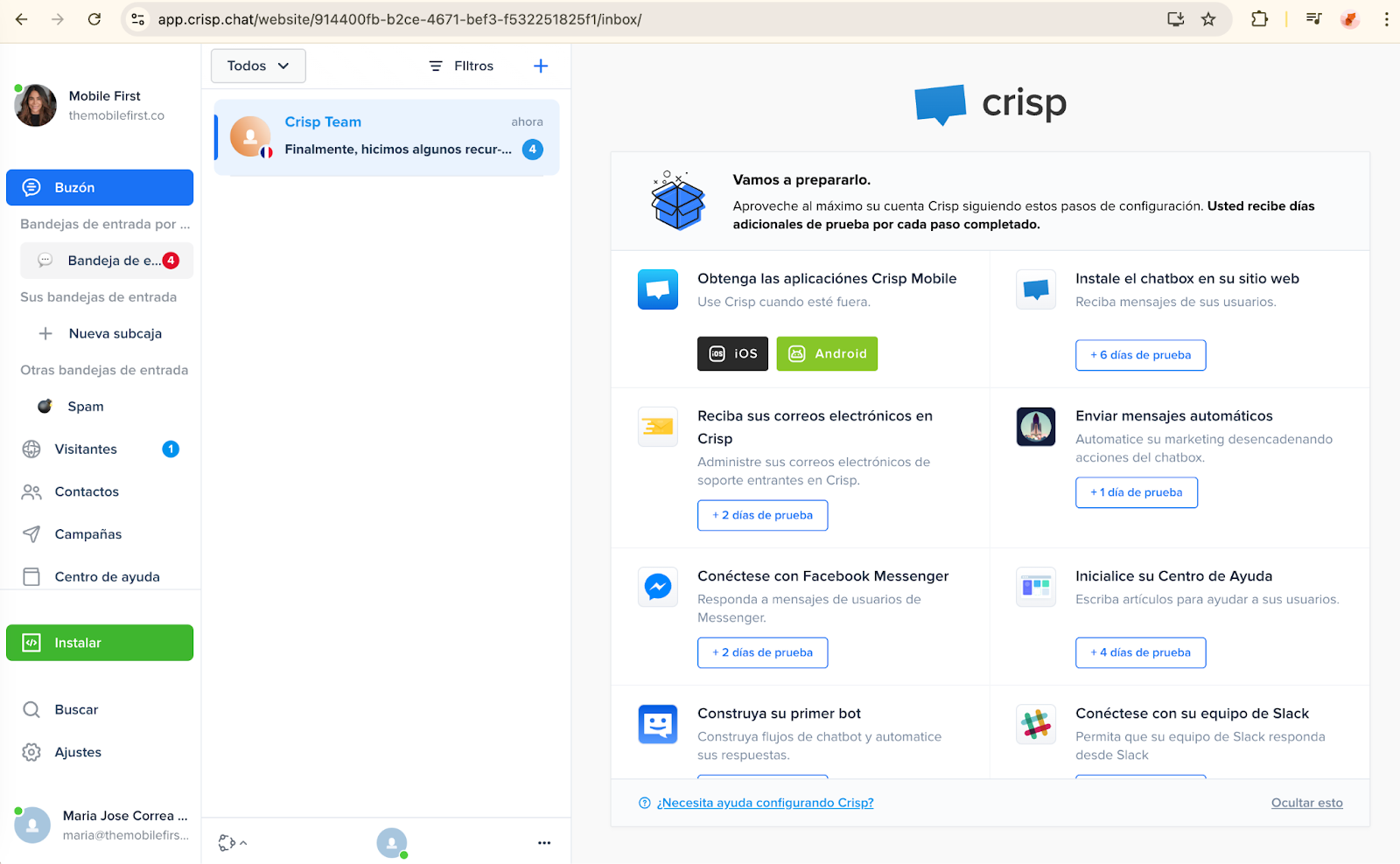Click Ocultar esto to hide setup

1306,803
